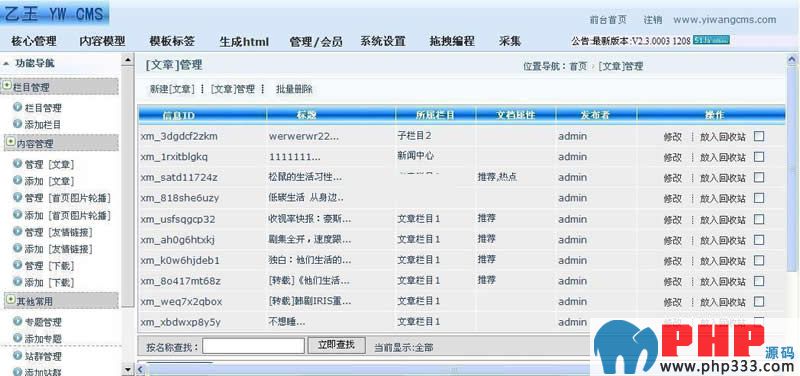This screenshot has width=800, height=376.
Task: Select checkbox for xm_usfsqgcp32 row
Action: [x=759, y=219]
